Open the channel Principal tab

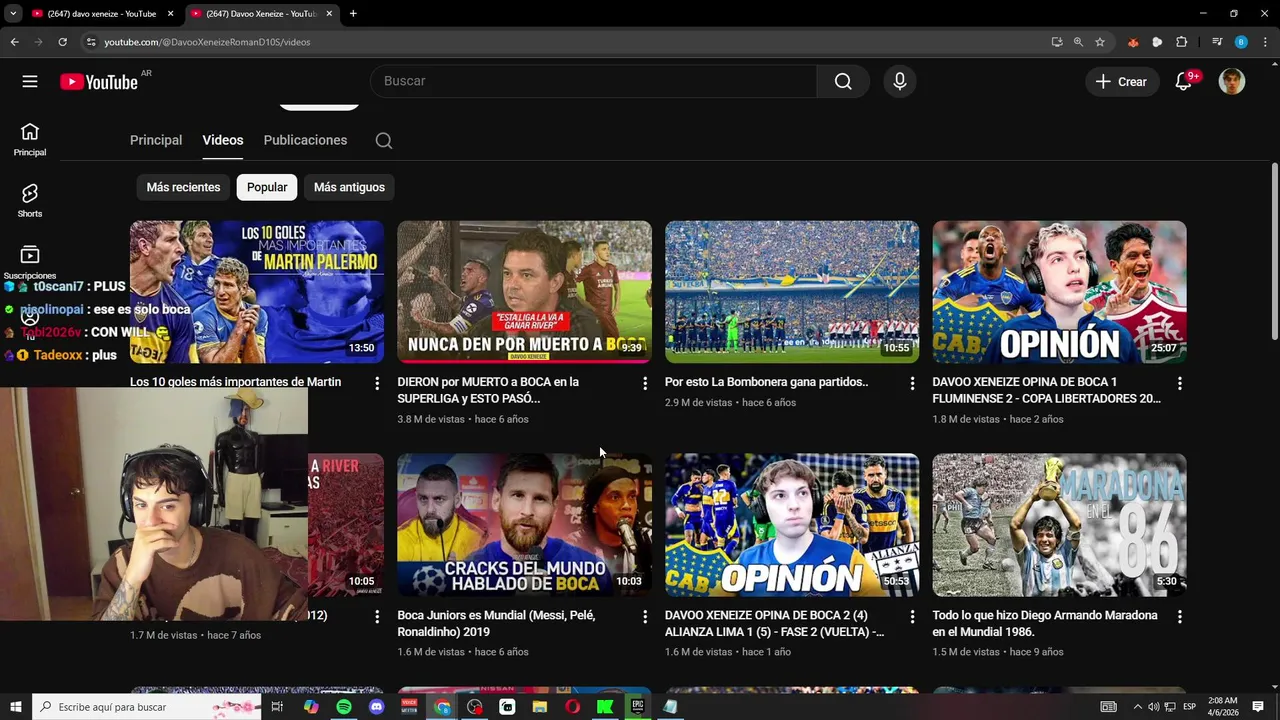pos(156,140)
